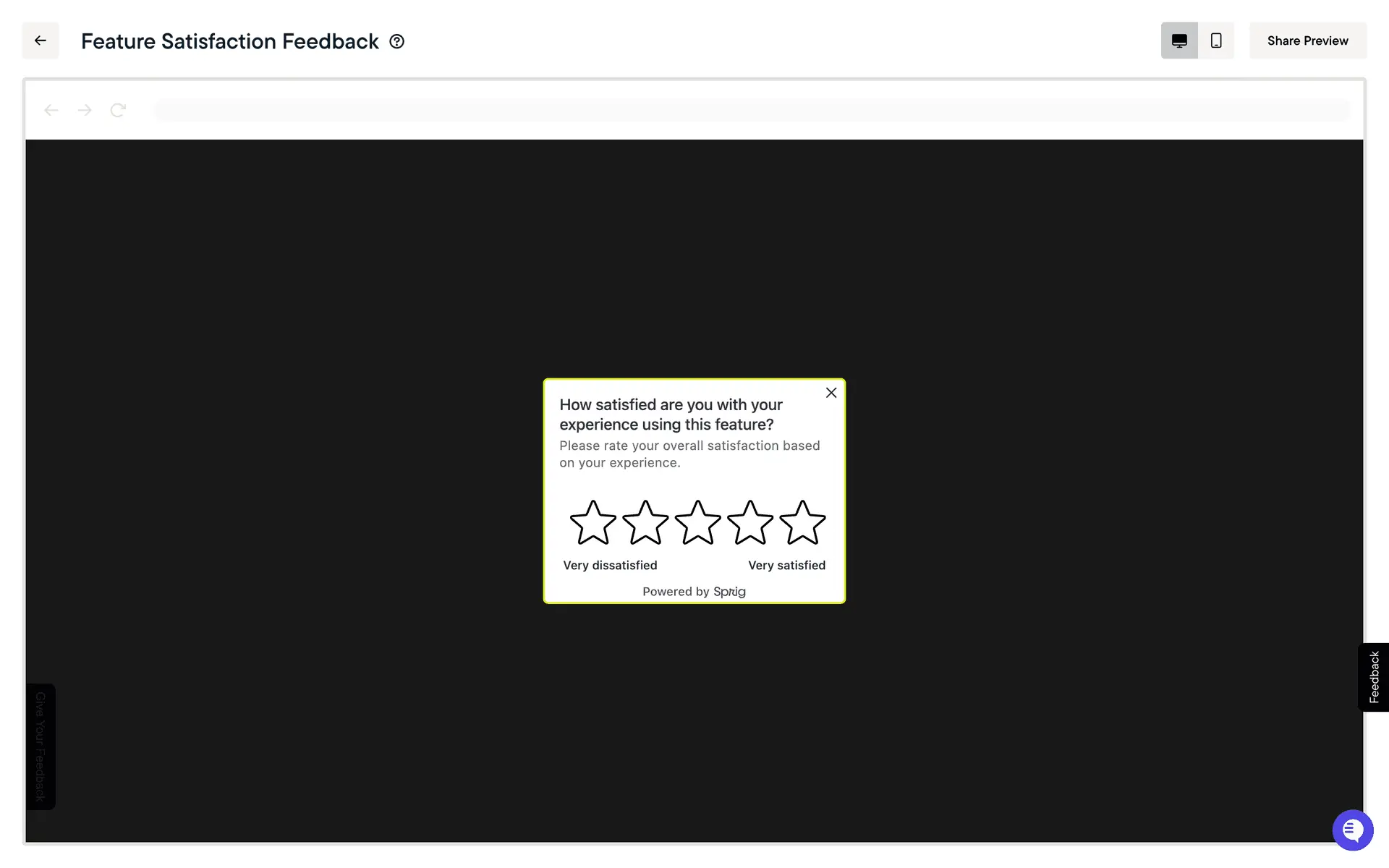Click the back arrow beside survey title
Image resolution: width=1389 pixels, height=868 pixels.
[41, 41]
